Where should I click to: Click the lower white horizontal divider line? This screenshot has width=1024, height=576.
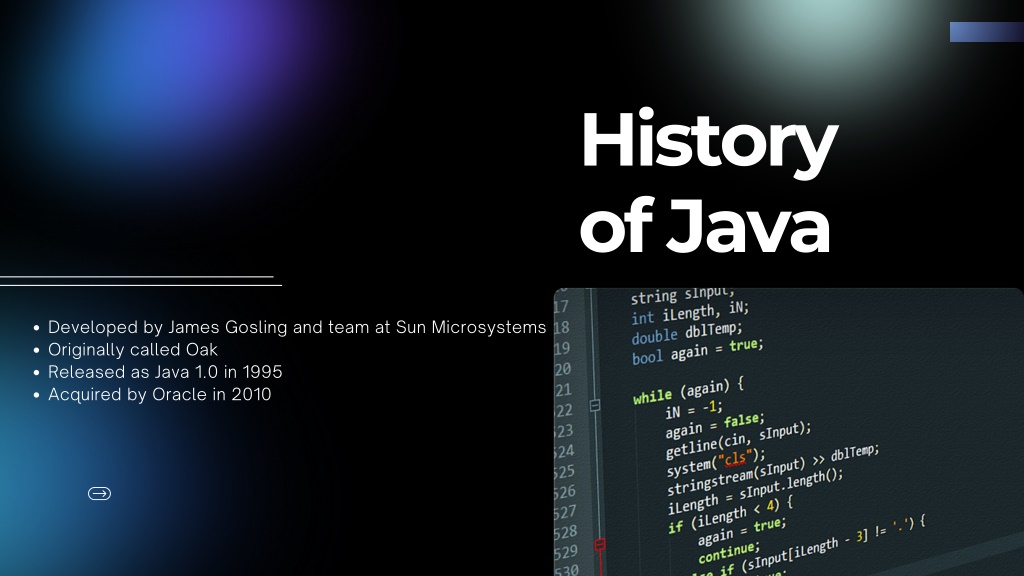[x=141, y=285]
